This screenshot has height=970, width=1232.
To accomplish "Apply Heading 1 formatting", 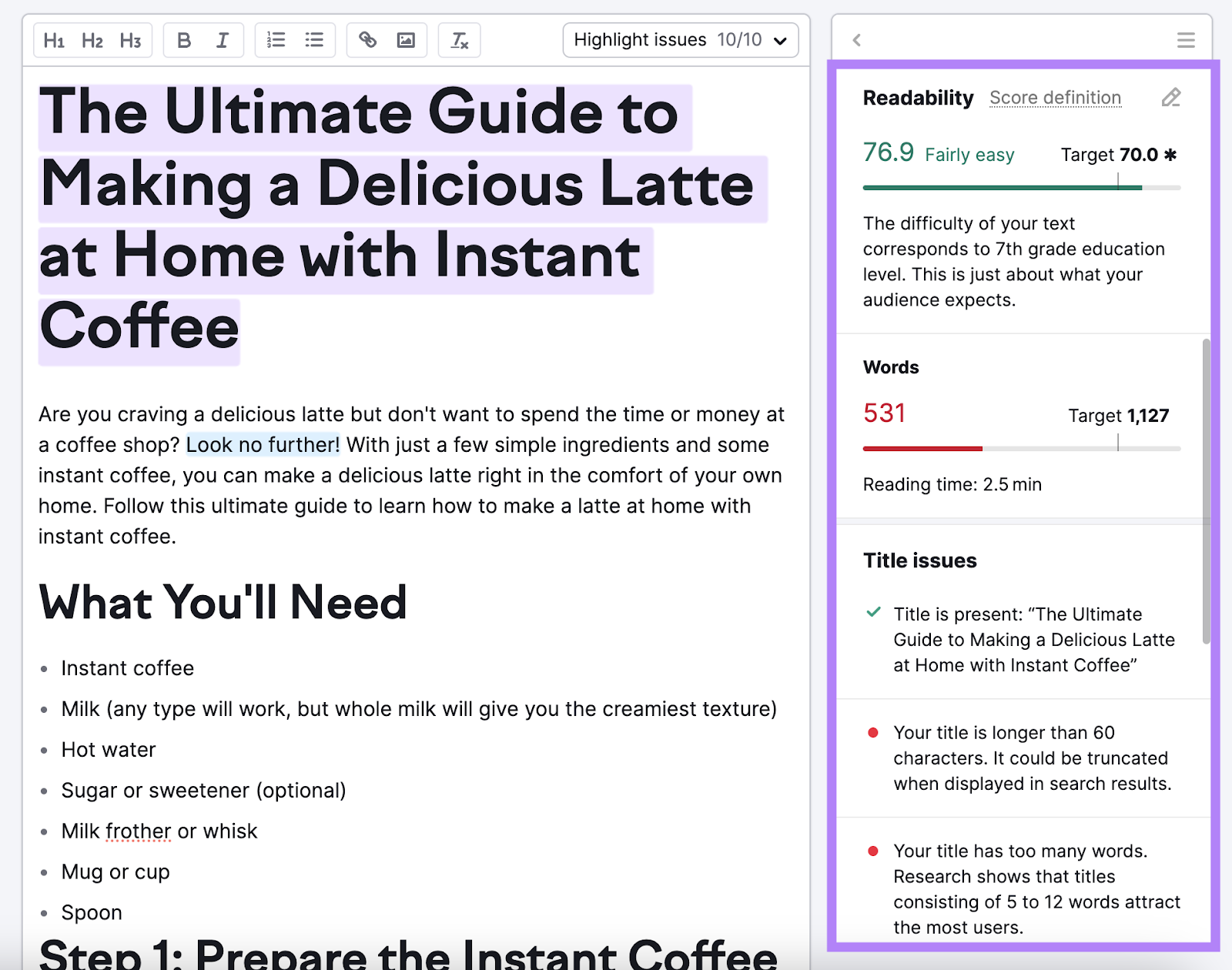I will point(54,40).
